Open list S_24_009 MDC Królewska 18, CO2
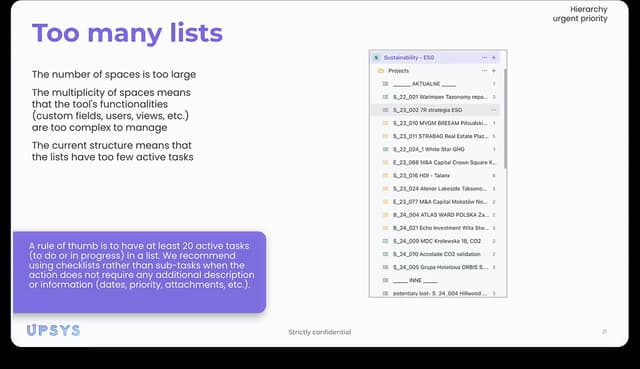Viewport: 640px width, 369px height. (437, 241)
